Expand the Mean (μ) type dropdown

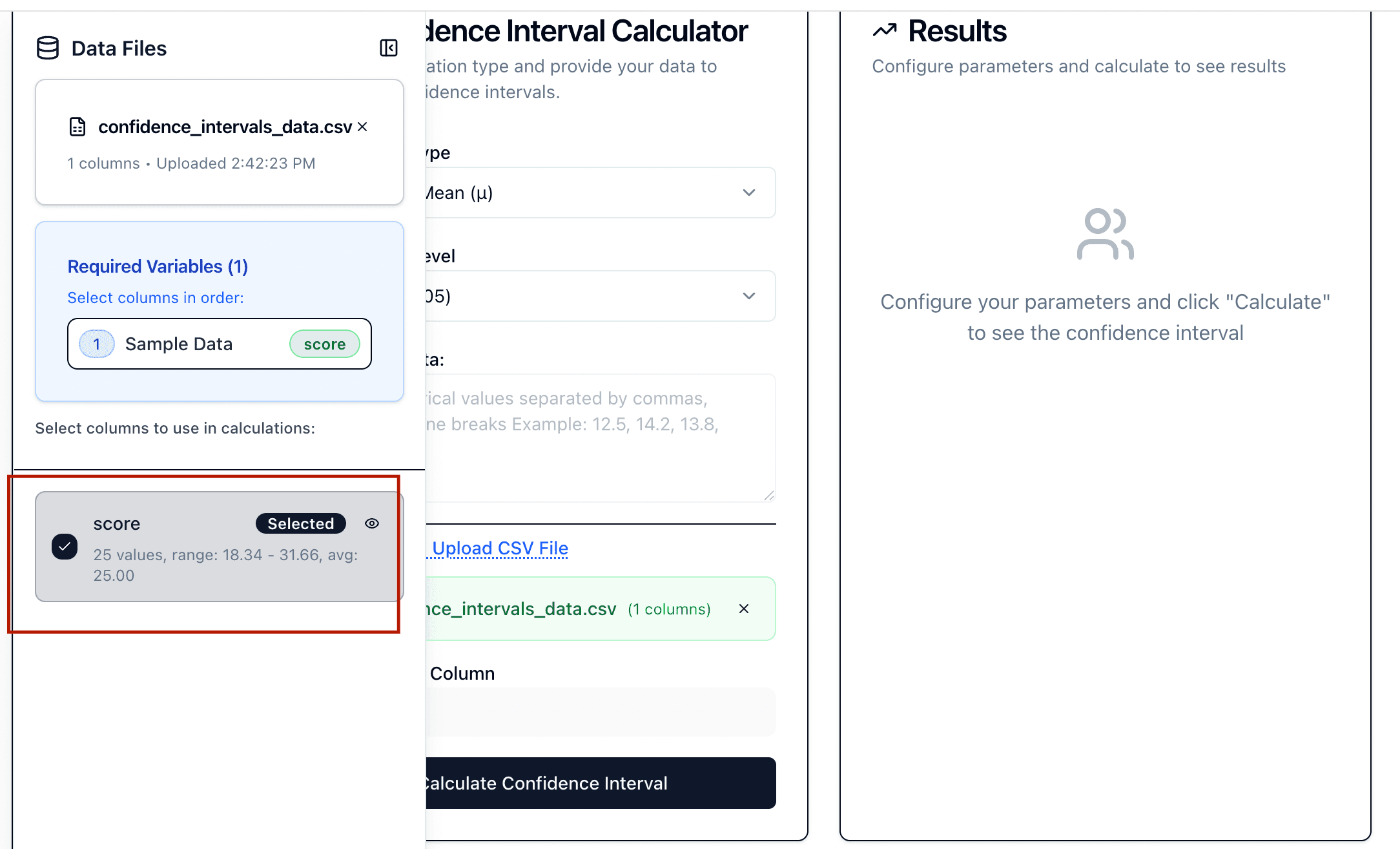(x=599, y=193)
